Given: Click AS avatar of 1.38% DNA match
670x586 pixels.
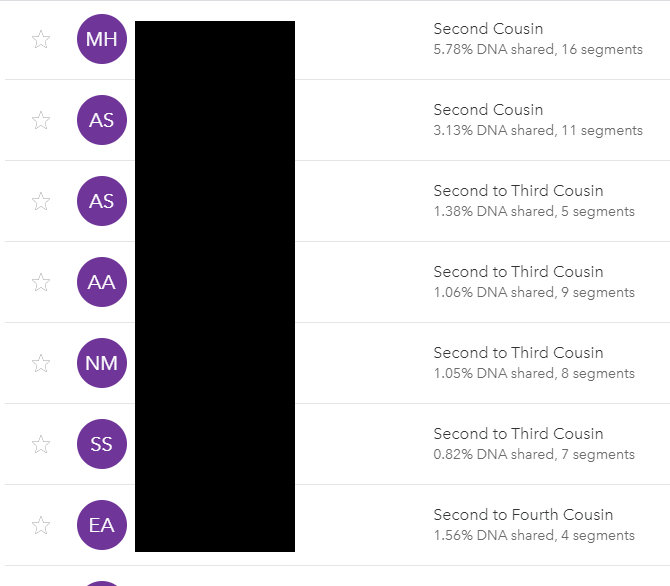Looking at the screenshot, I should click(101, 201).
